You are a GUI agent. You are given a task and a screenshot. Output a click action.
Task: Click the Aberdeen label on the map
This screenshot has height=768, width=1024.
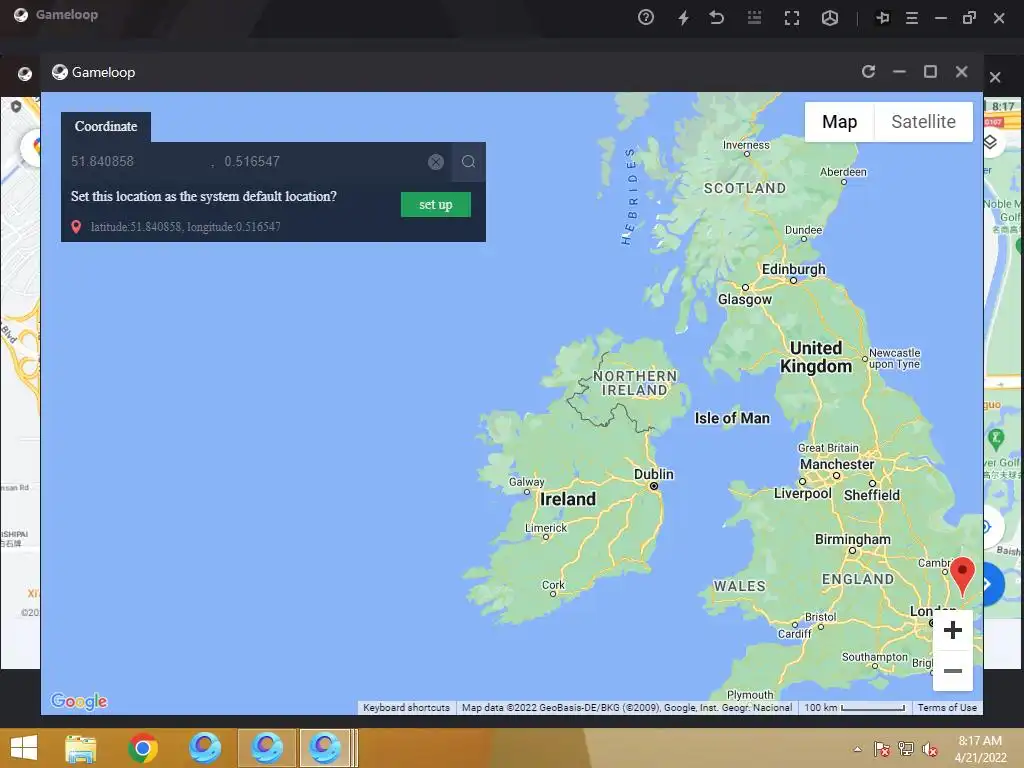(843, 172)
